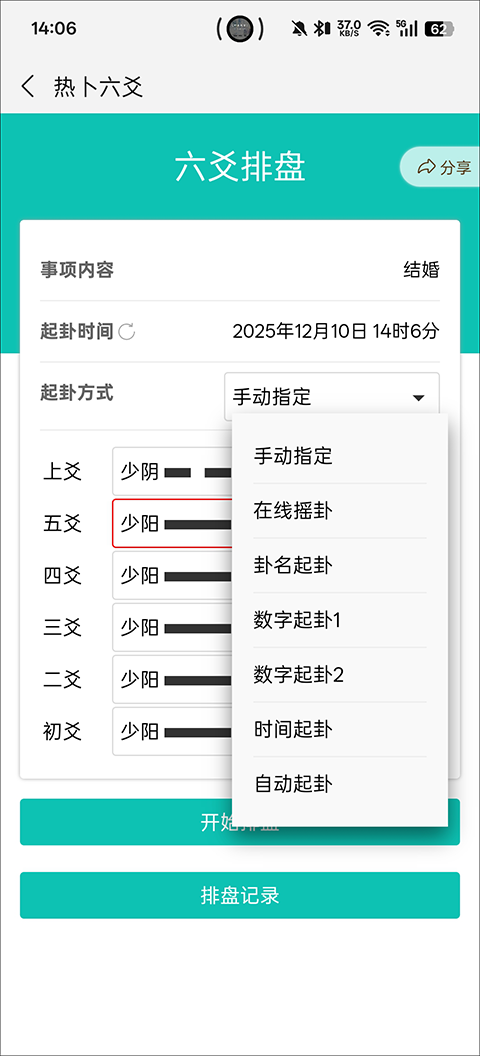The width and height of the screenshot is (480, 1056).
Task: Select 在线摇卦 from the list
Action: pos(340,510)
